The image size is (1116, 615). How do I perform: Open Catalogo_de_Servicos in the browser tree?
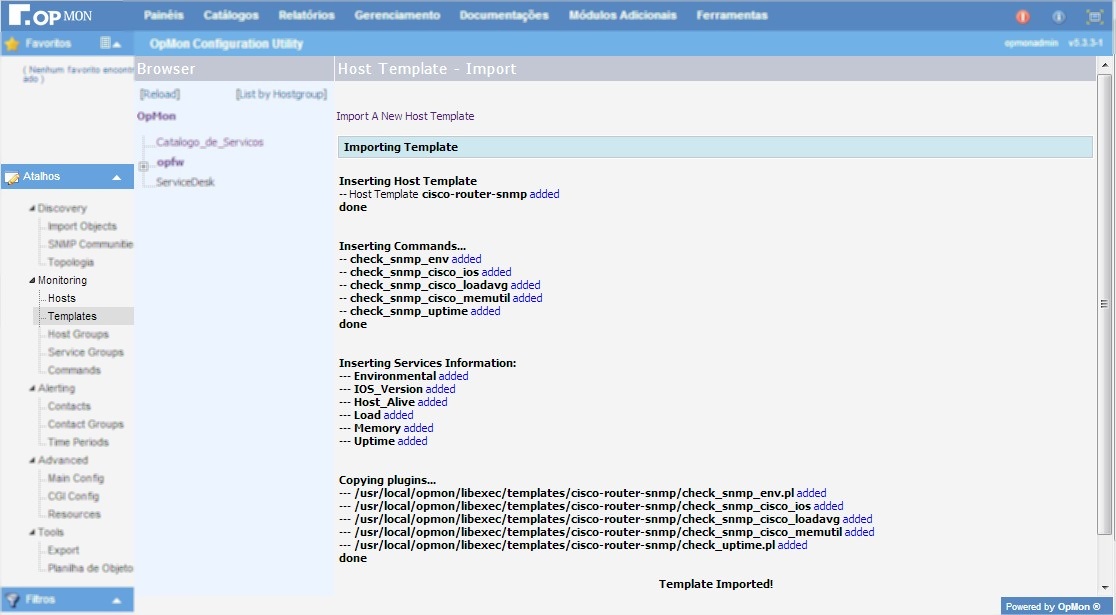[x=209, y=142]
